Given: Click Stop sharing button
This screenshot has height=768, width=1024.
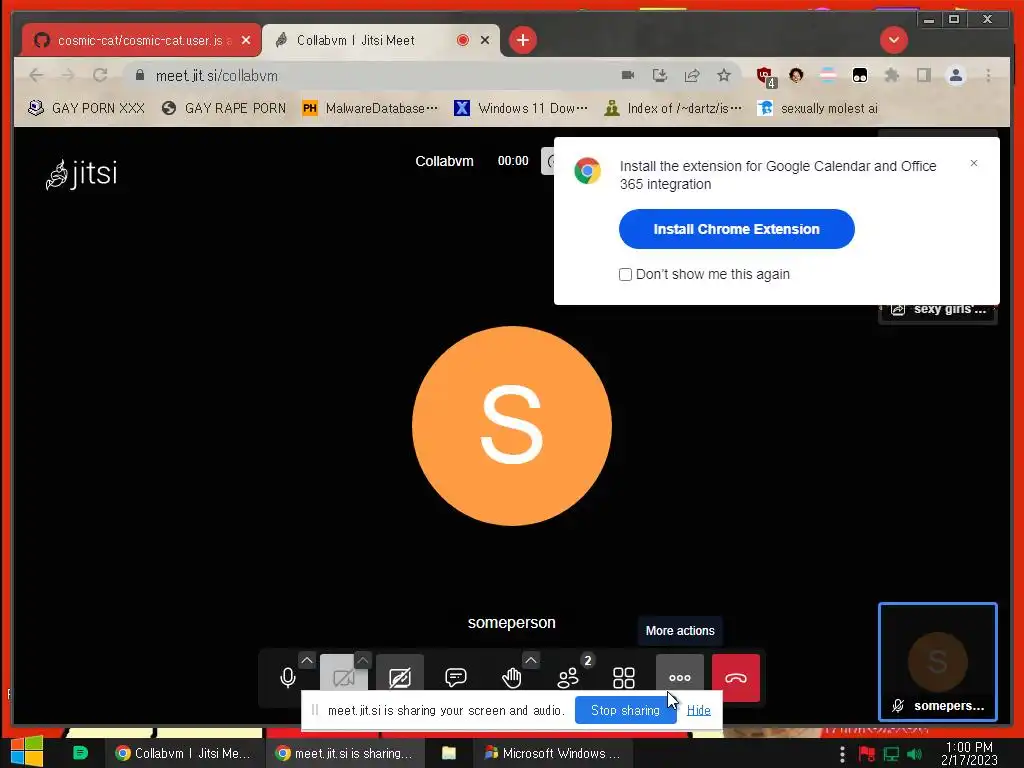Looking at the screenshot, I should click(625, 710).
